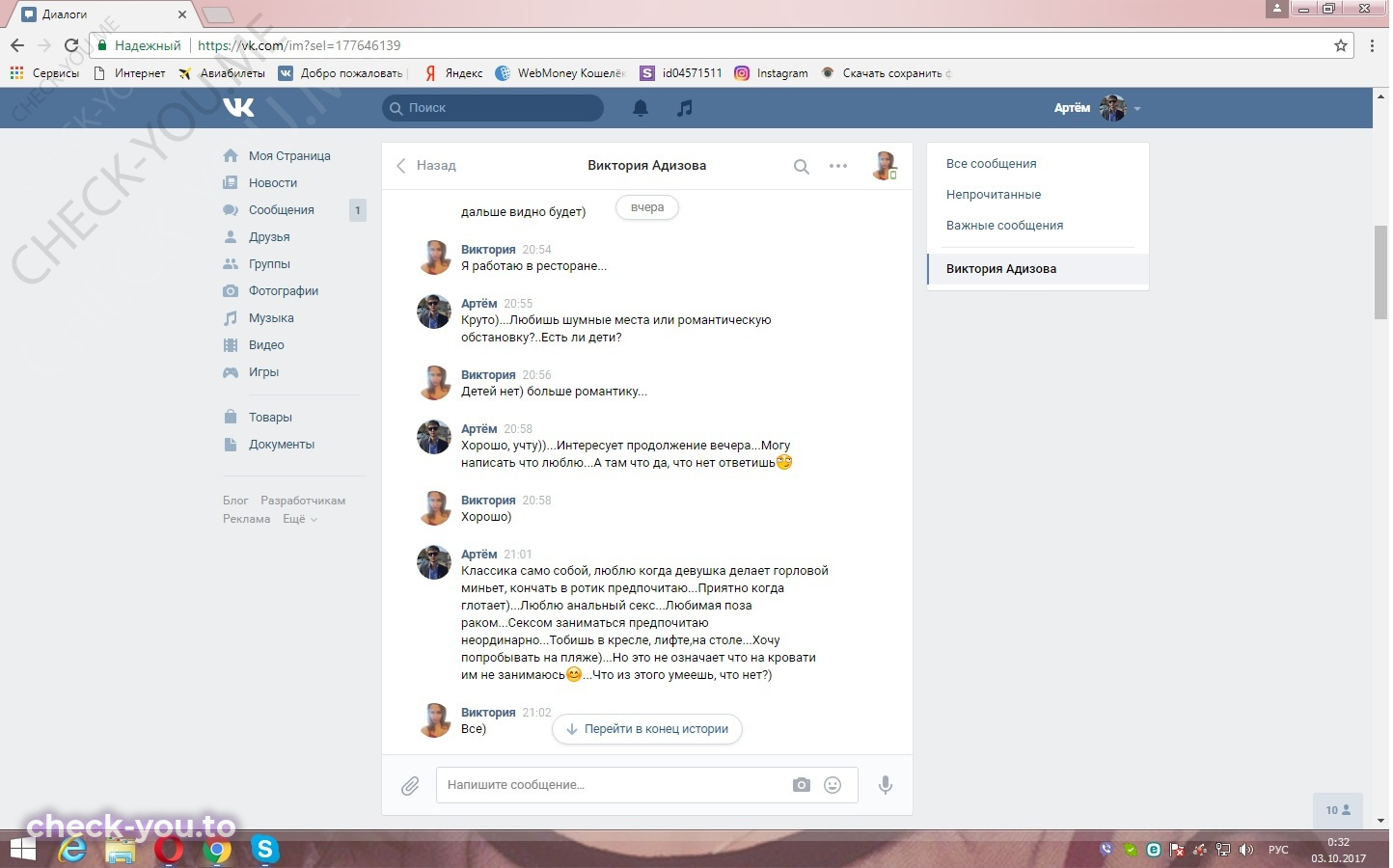The image size is (1393, 868).
Task: Open Музыка in left sidebar
Action: click(271, 317)
